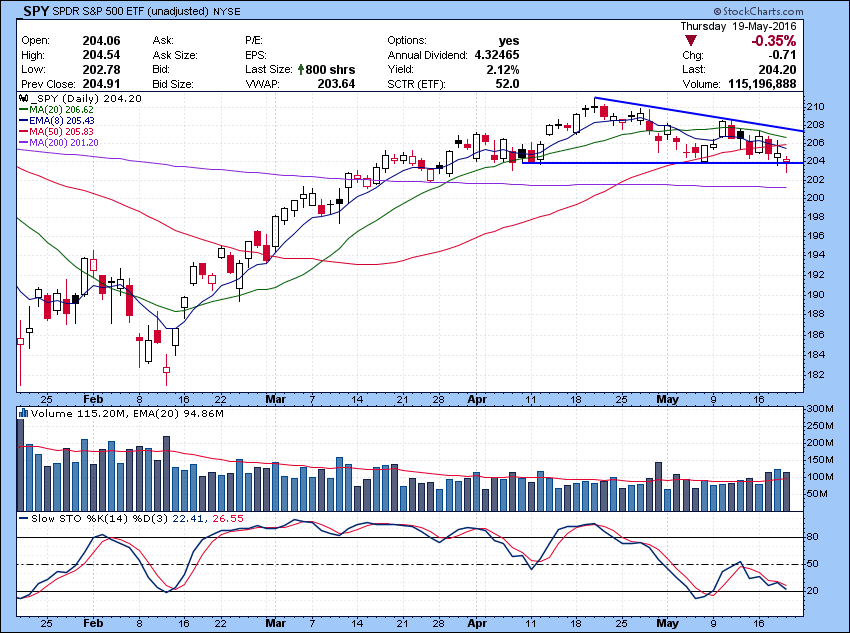Viewport: 850px width, 633px height.
Task: Click the Yield value 2.12%
Action: click(503, 69)
